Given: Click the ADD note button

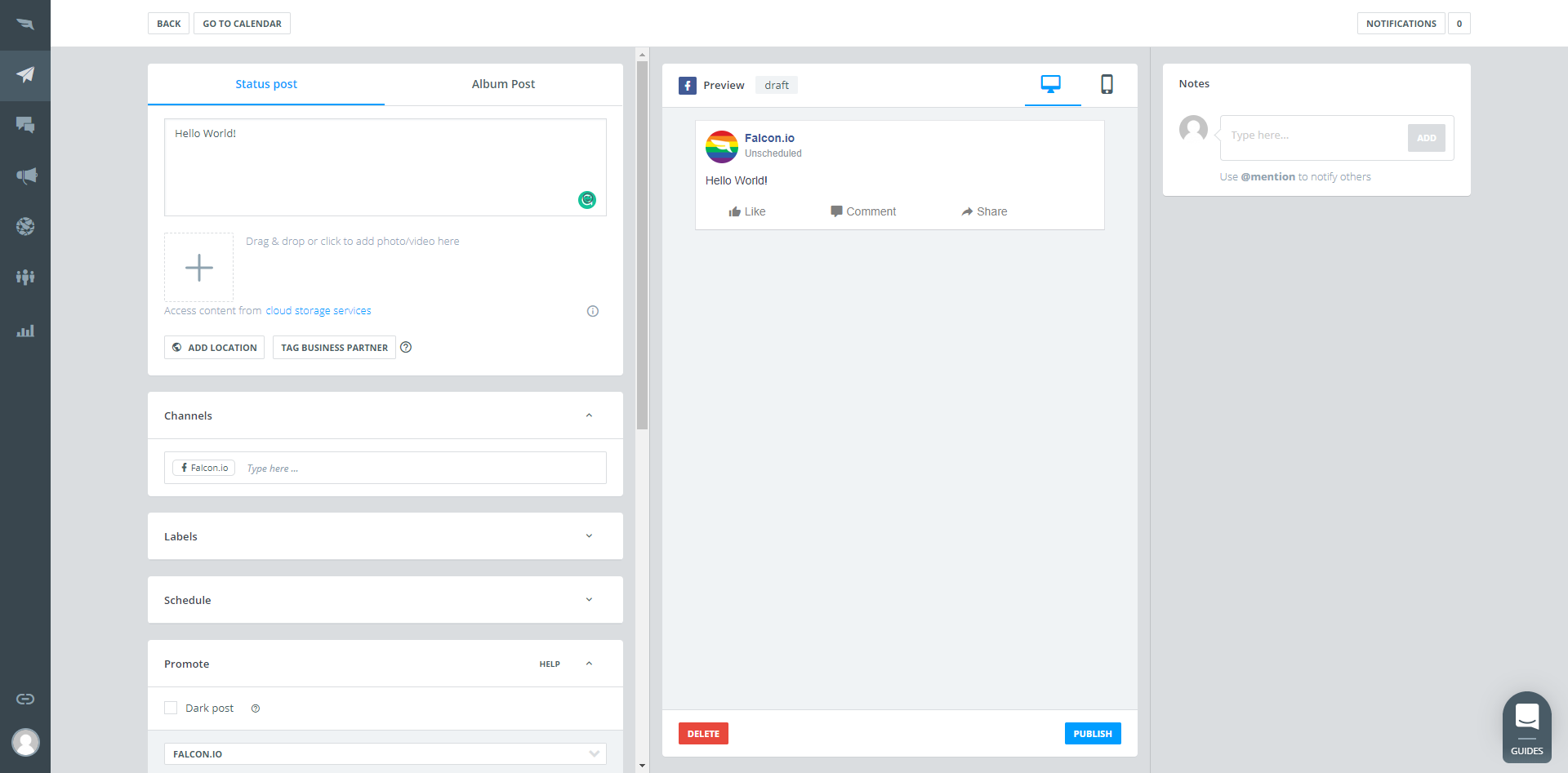Looking at the screenshot, I should [1427, 138].
